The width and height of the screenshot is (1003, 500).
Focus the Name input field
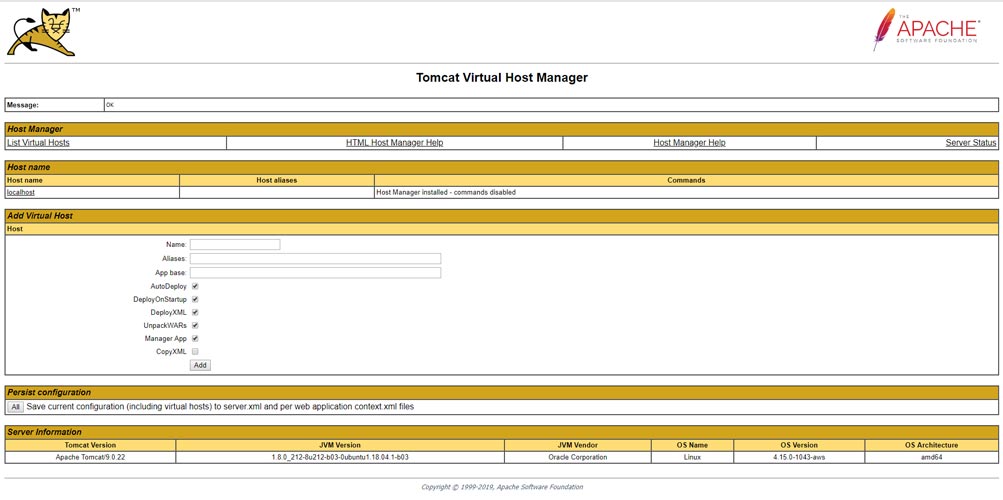tap(235, 244)
